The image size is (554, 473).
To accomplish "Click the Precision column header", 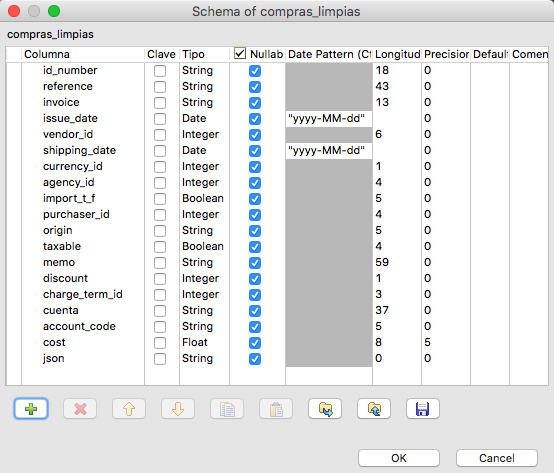I will 446,54.
